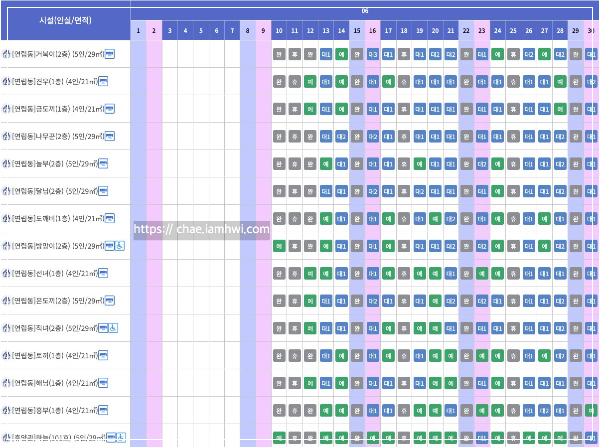Select green 예 on the 19th for 직녀(2층)
The image size is (600, 447).
pyautogui.click(x=420, y=328)
